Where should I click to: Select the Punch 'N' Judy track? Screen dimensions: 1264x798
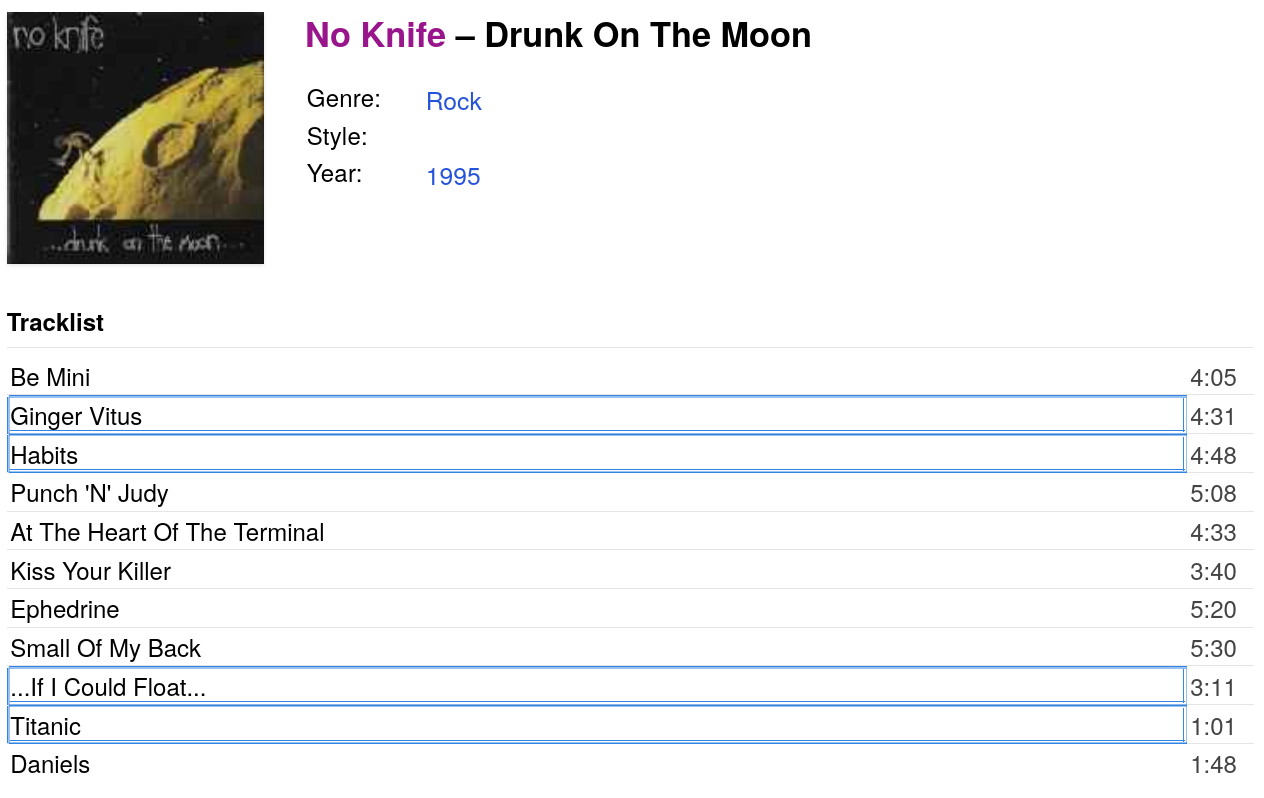click(89, 494)
